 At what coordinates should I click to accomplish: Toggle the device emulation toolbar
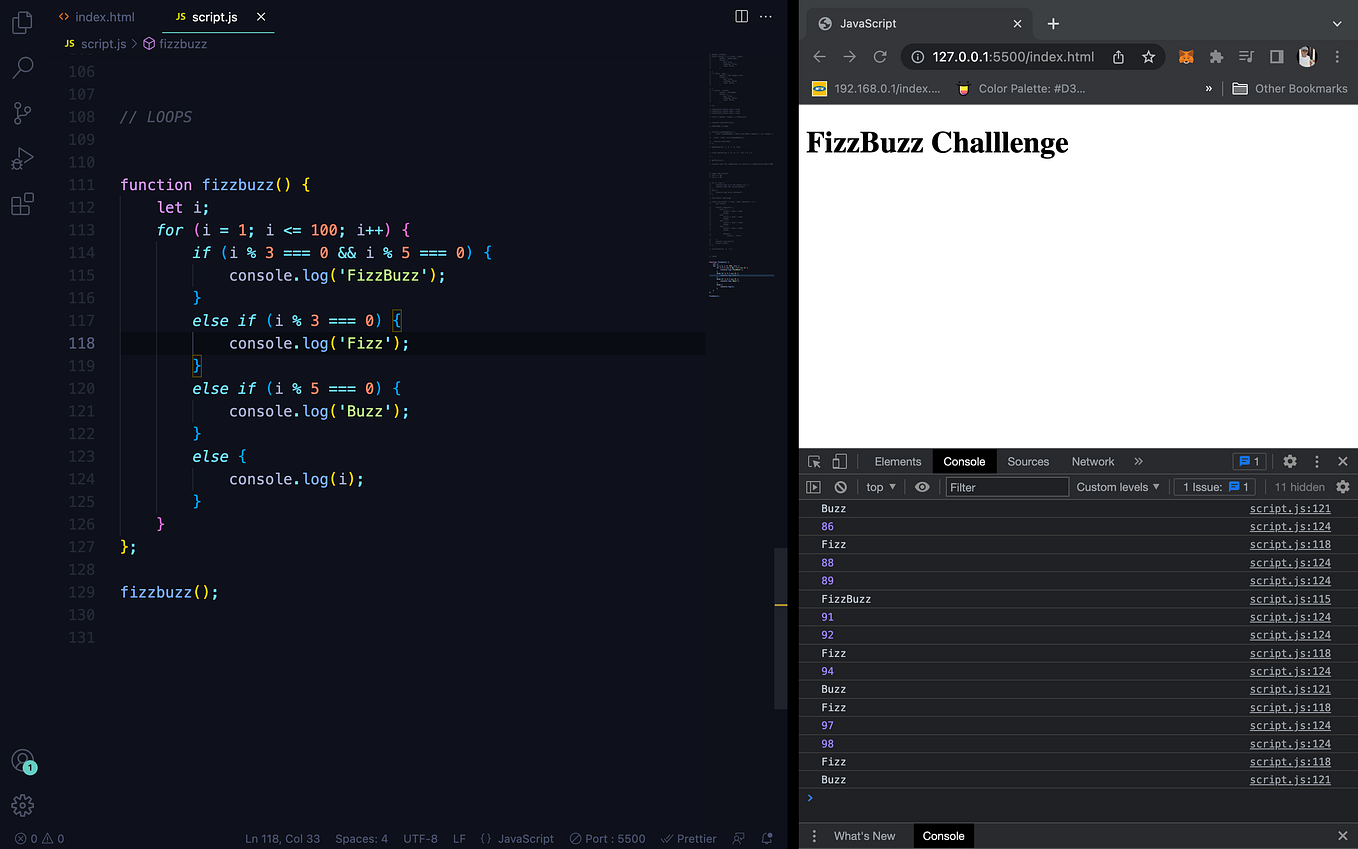click(x=838, y=461)
